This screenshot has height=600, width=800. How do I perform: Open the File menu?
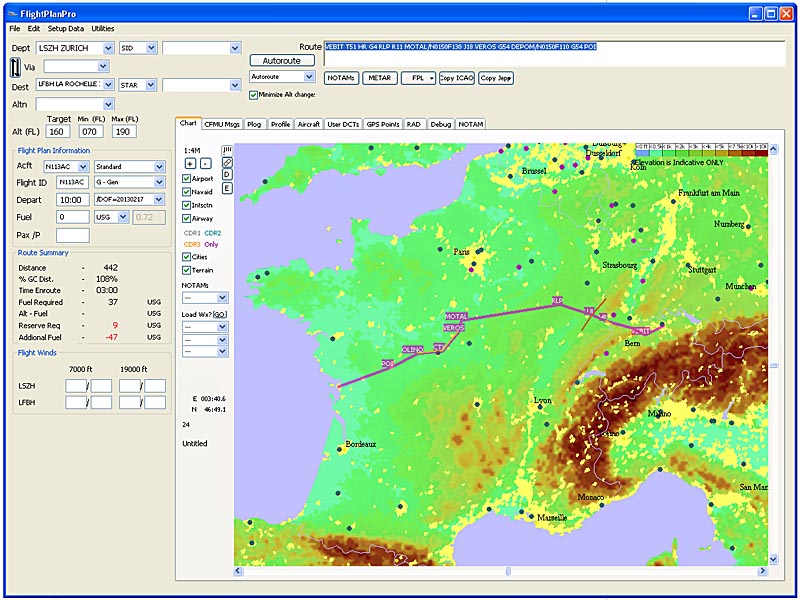15,29
